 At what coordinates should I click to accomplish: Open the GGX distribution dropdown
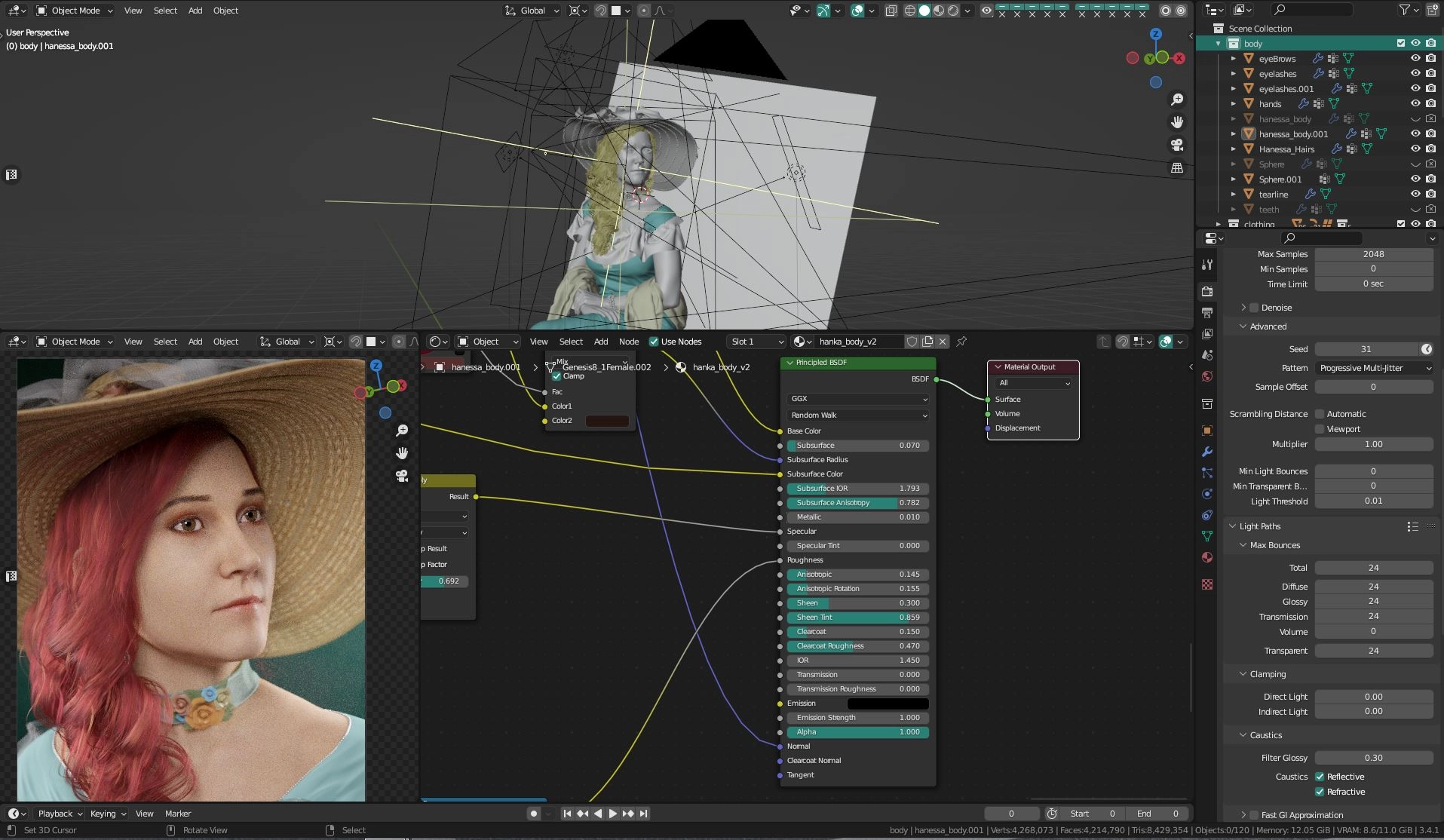point(857,399)
